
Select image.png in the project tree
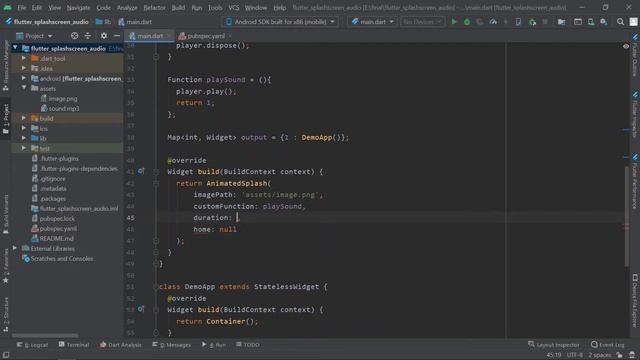pyautogui.click(x=59, y=98)
